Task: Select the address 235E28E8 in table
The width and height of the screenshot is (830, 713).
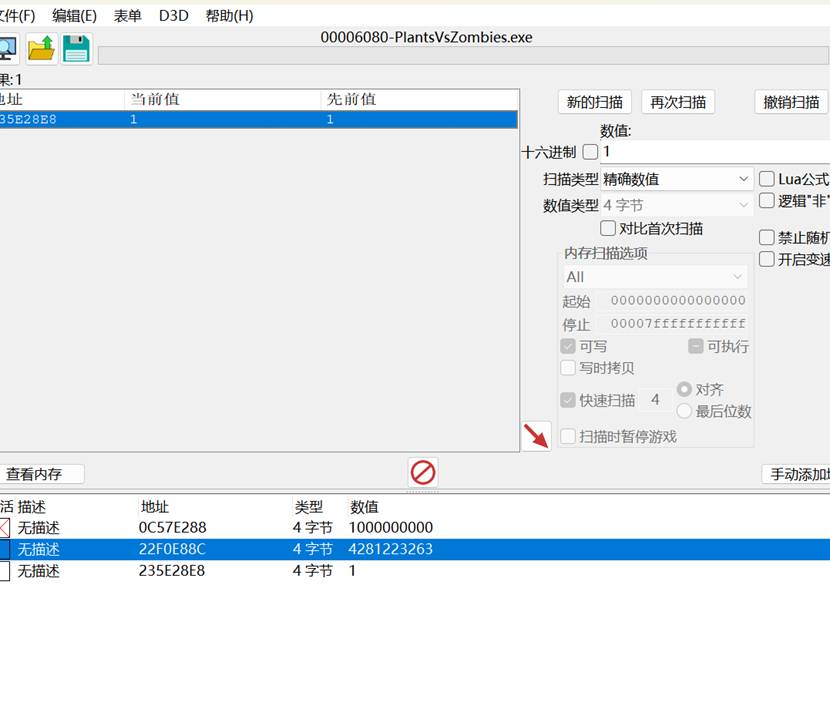Action: coord(172,571)
